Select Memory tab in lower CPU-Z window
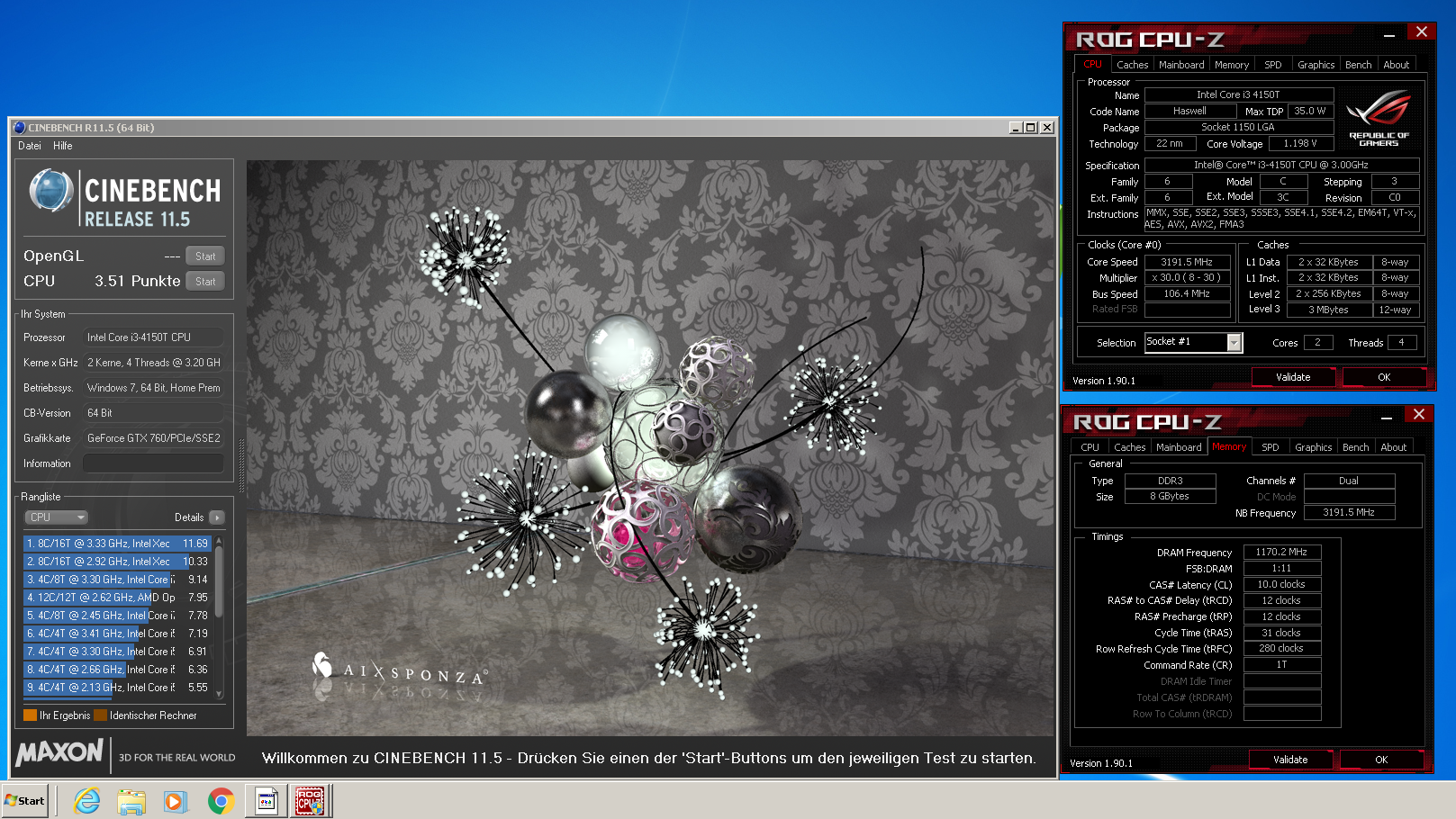1456x819 pixels. [1229, 446]
